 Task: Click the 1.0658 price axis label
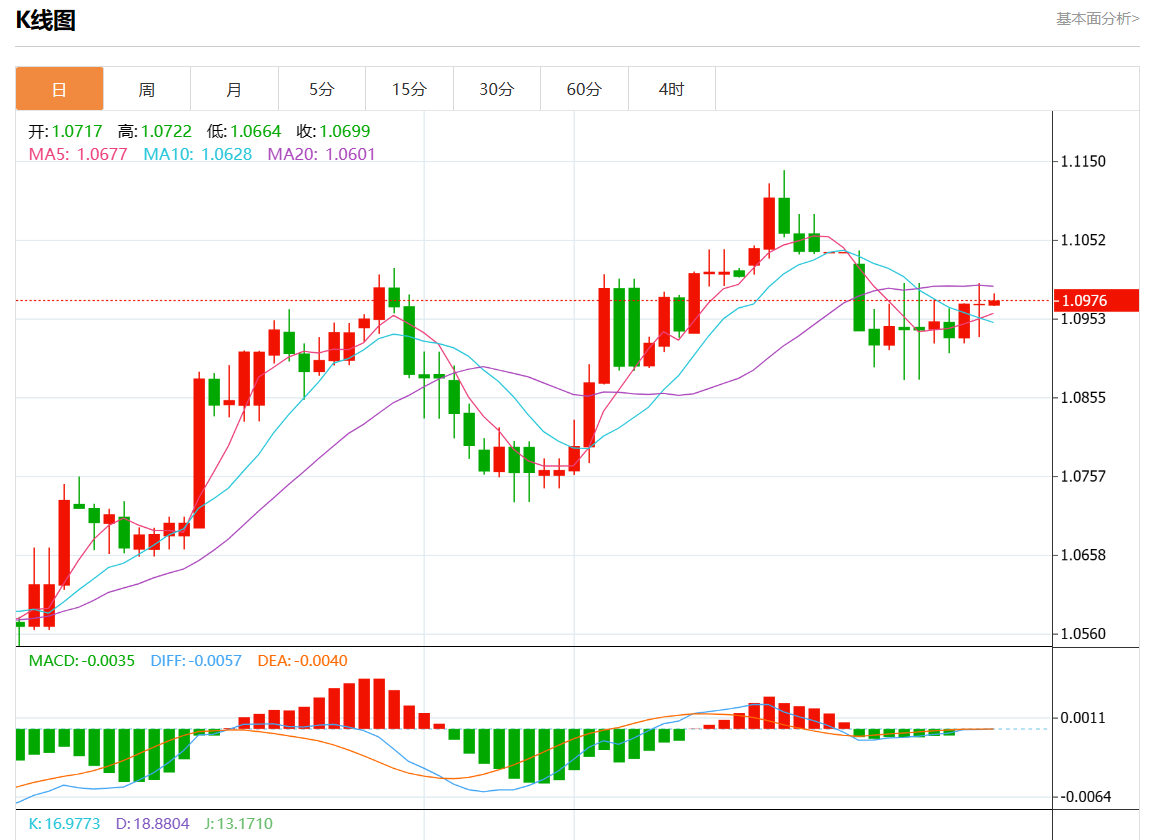coord(1083,555)
